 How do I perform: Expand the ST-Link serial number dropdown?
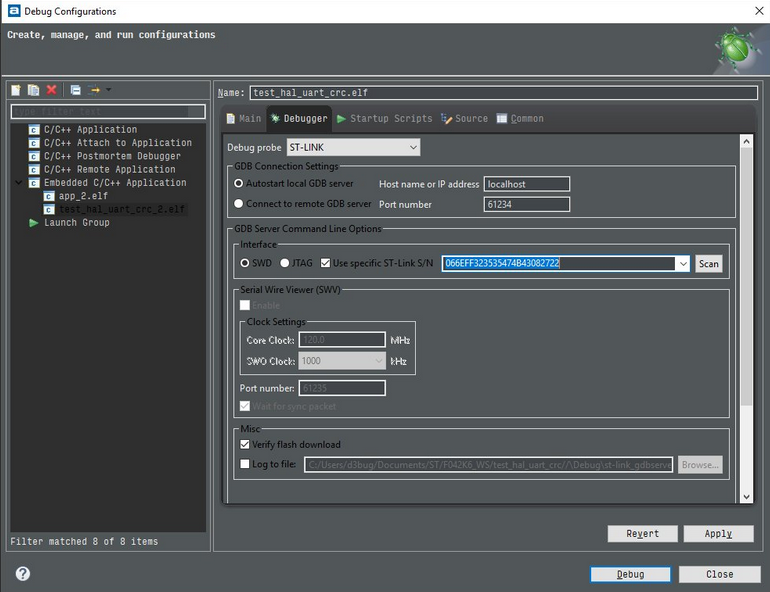click(683, 264)
